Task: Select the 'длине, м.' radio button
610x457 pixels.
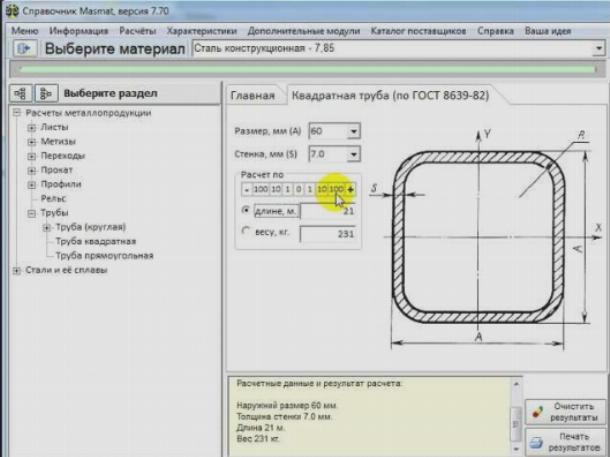Action: tap(247, 211)
